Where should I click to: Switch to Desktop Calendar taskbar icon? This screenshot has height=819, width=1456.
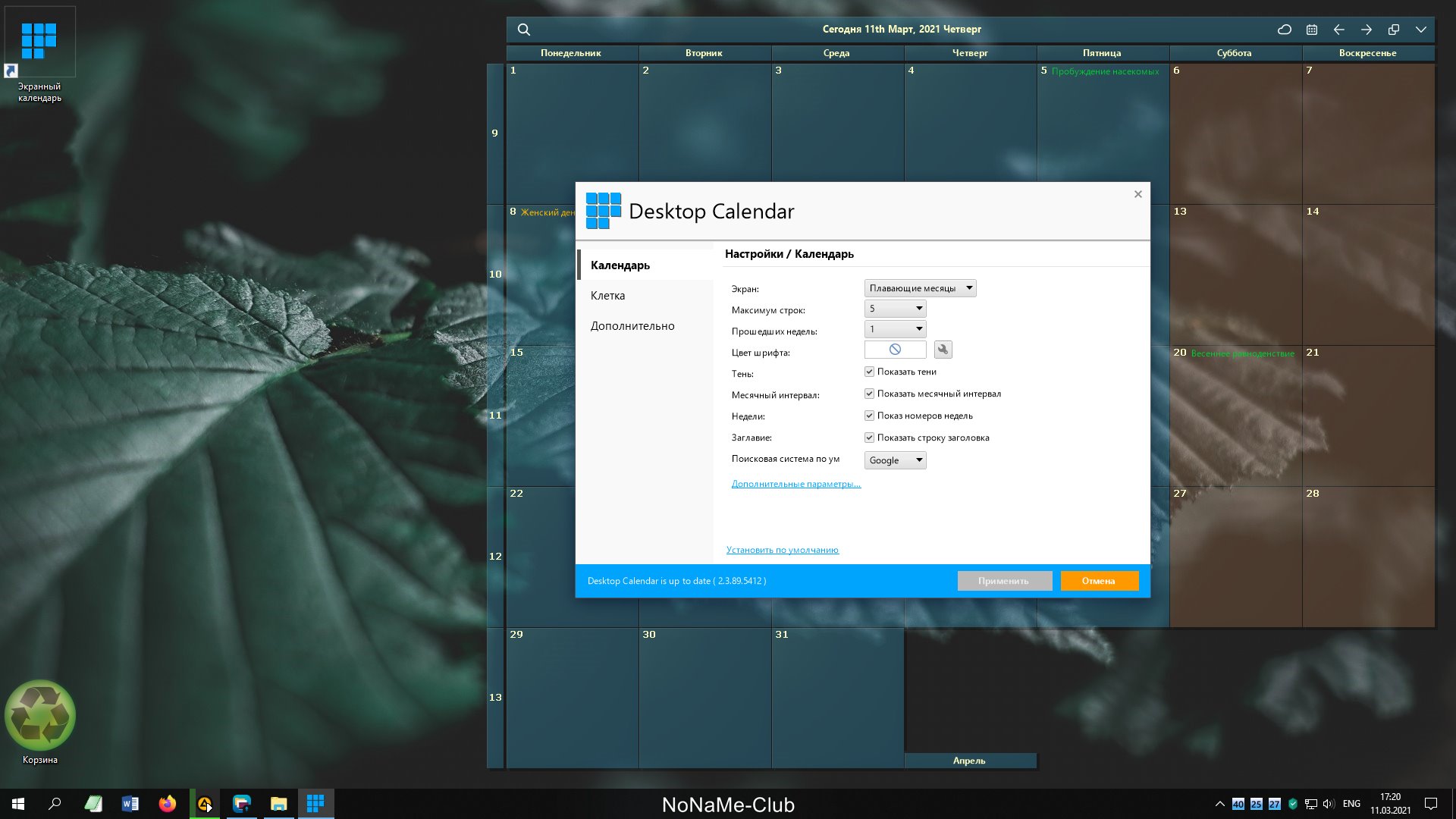(315, 804)
